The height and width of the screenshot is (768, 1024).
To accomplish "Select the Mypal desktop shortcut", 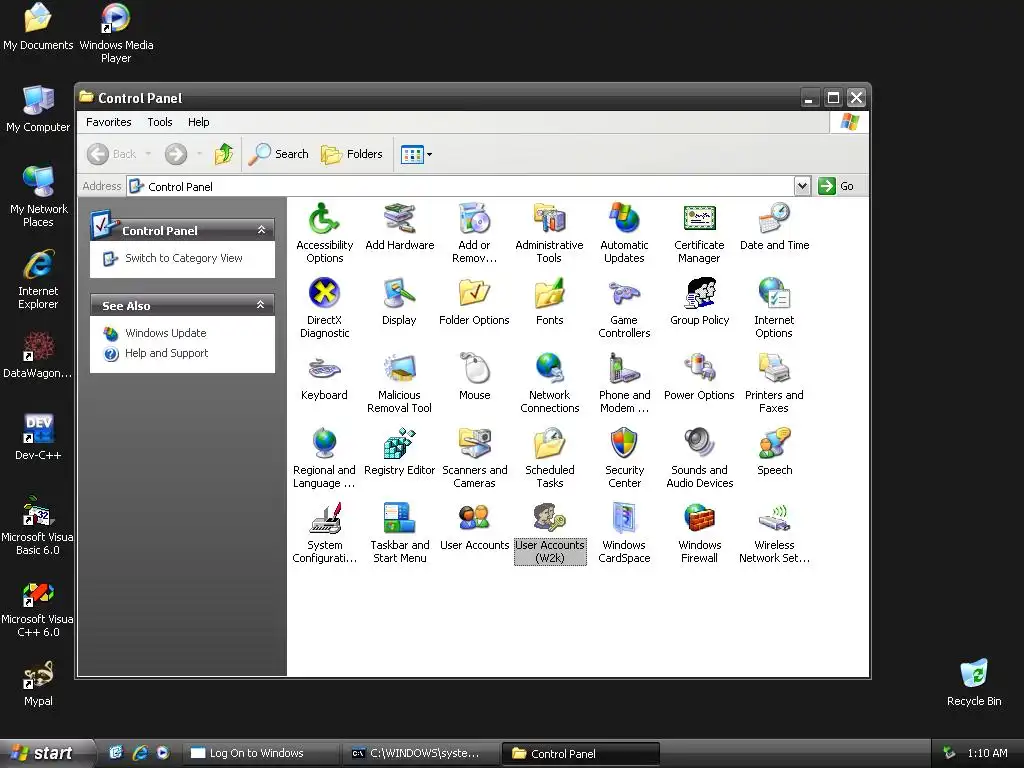I will click(38, 683).
